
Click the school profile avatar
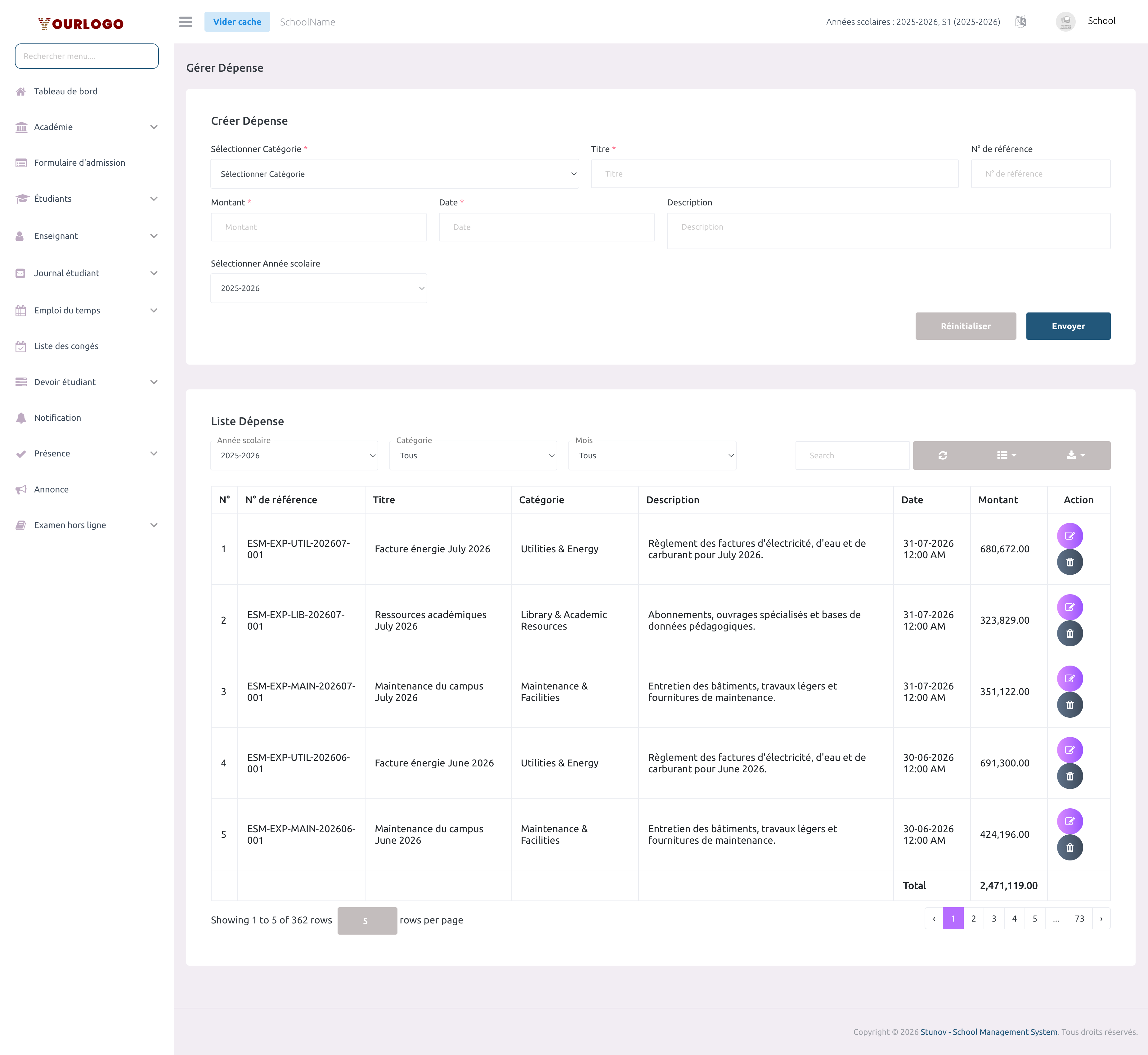pyautogui.click(x=1065, y=22)
